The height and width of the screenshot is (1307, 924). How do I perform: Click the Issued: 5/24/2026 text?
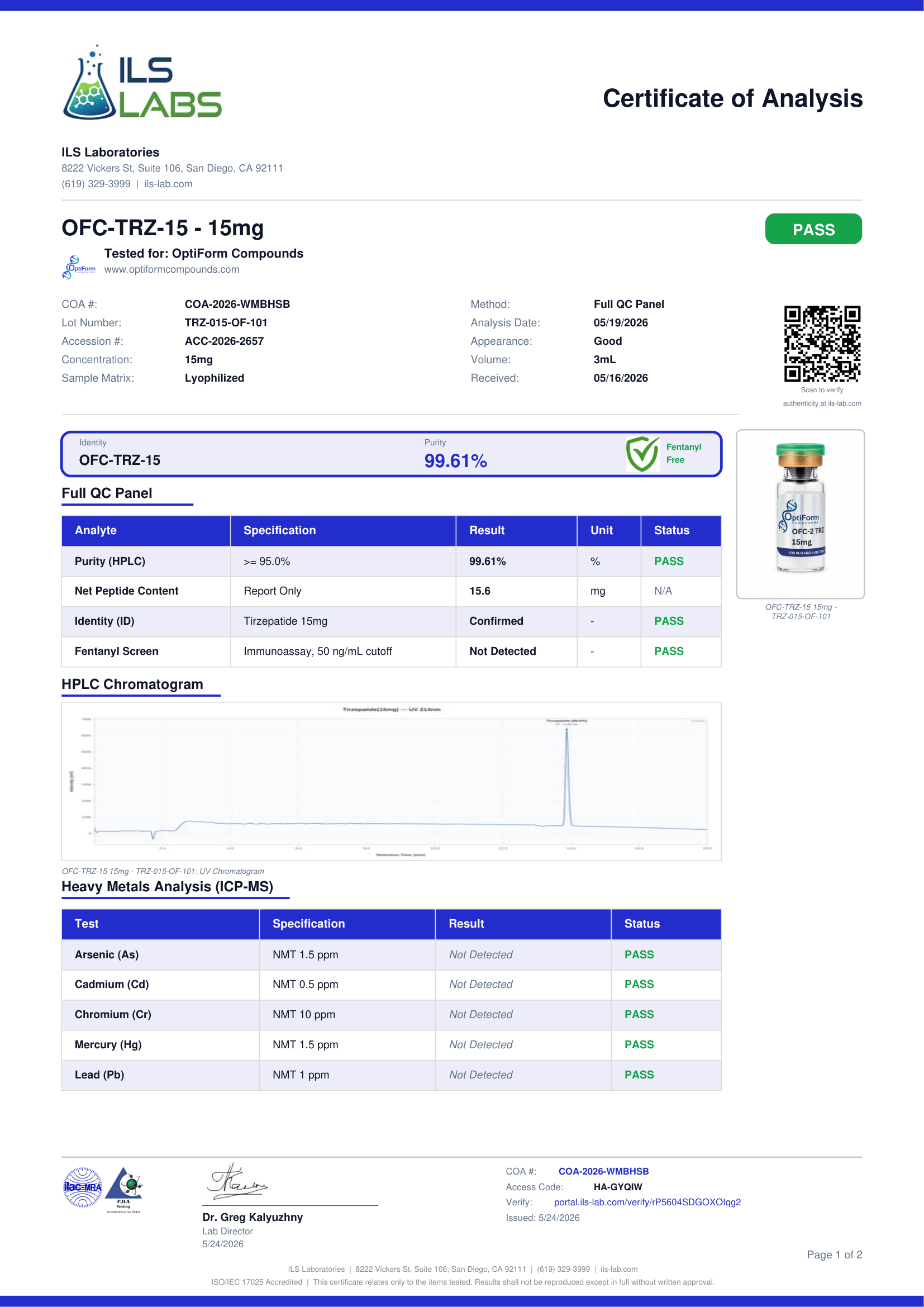point(543,1218)
